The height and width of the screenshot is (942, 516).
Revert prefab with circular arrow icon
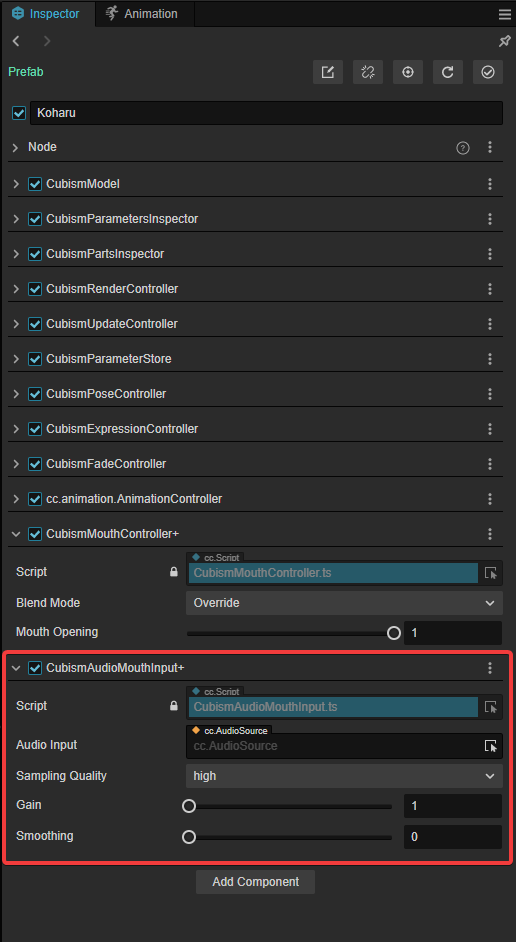pyautogui.click(x=448, y=72)
